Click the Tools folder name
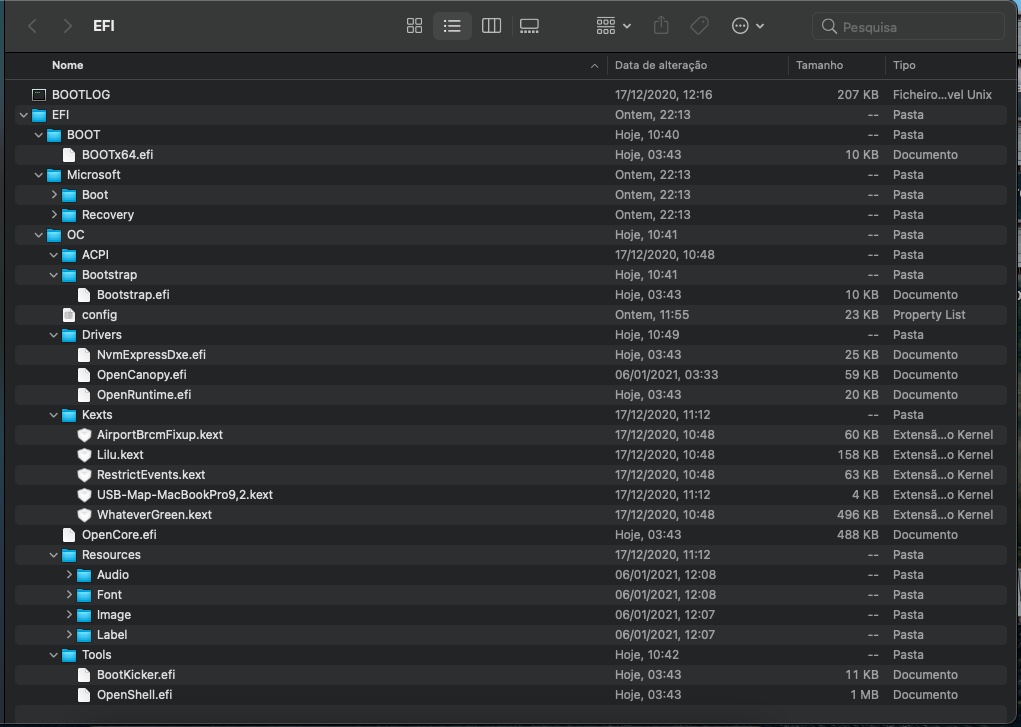The image size is (1021, 727). point(96,655)
